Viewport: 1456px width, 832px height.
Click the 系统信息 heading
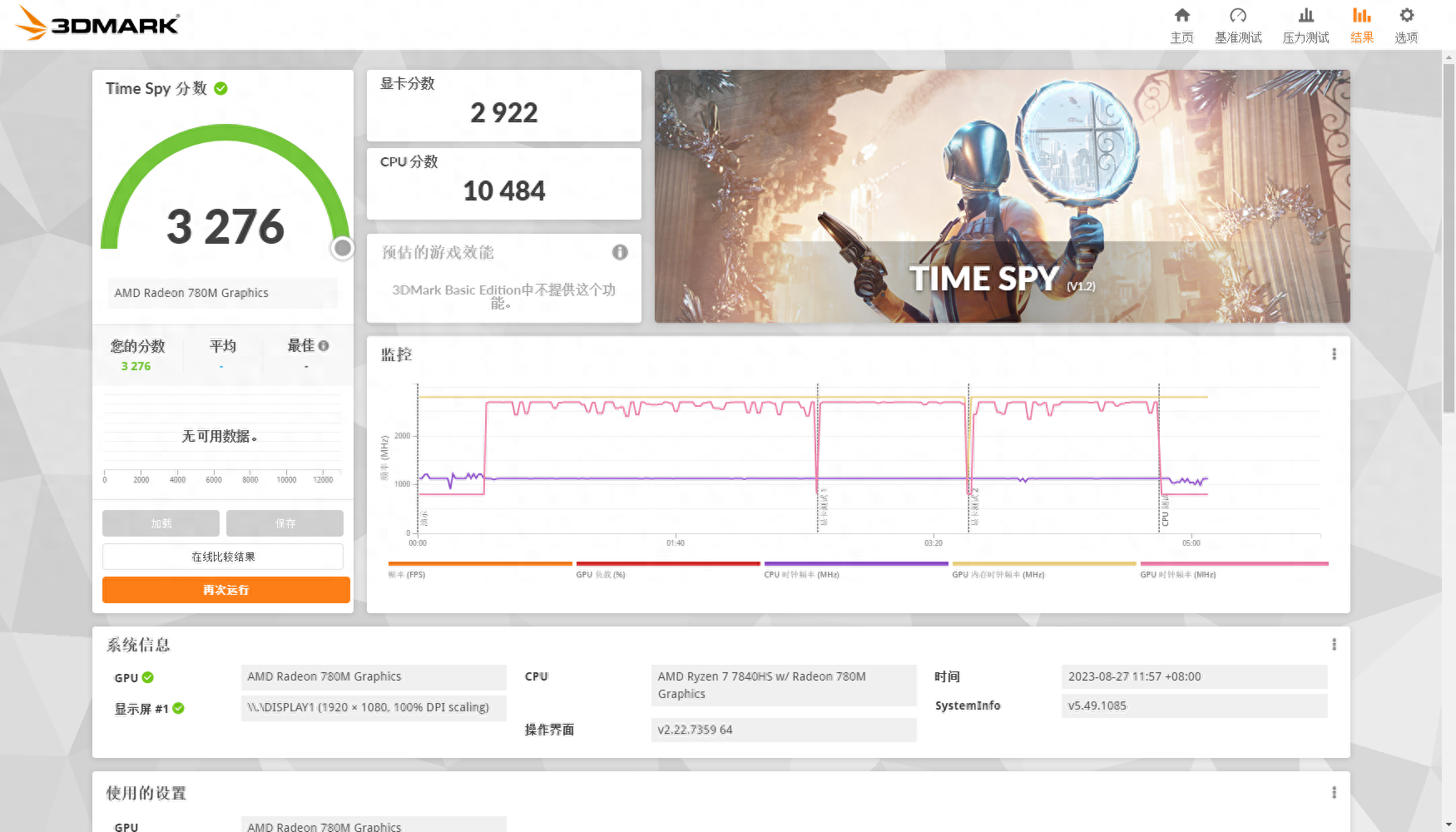pyautogui.click(x=138, y=645)
